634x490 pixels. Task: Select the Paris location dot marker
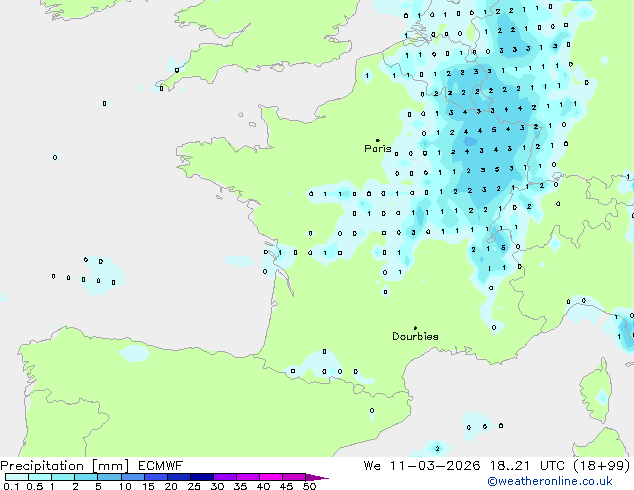click(378, 140)
